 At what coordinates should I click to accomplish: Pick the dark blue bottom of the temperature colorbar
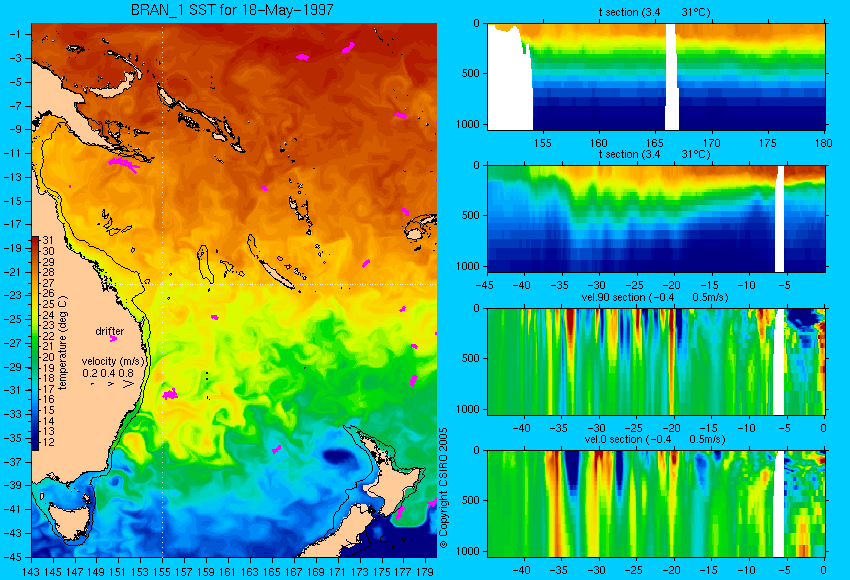(x=35, y=446)
